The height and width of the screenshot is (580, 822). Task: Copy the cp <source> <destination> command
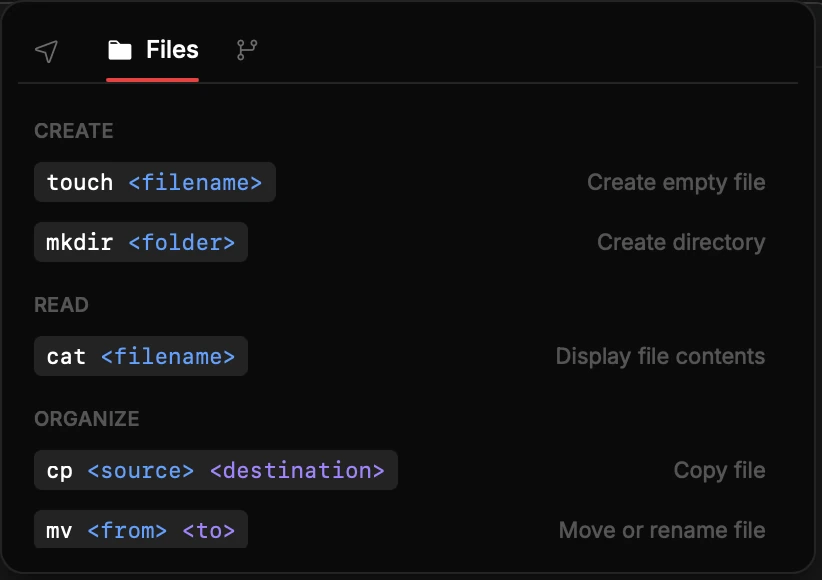click(x=216, y=470)
